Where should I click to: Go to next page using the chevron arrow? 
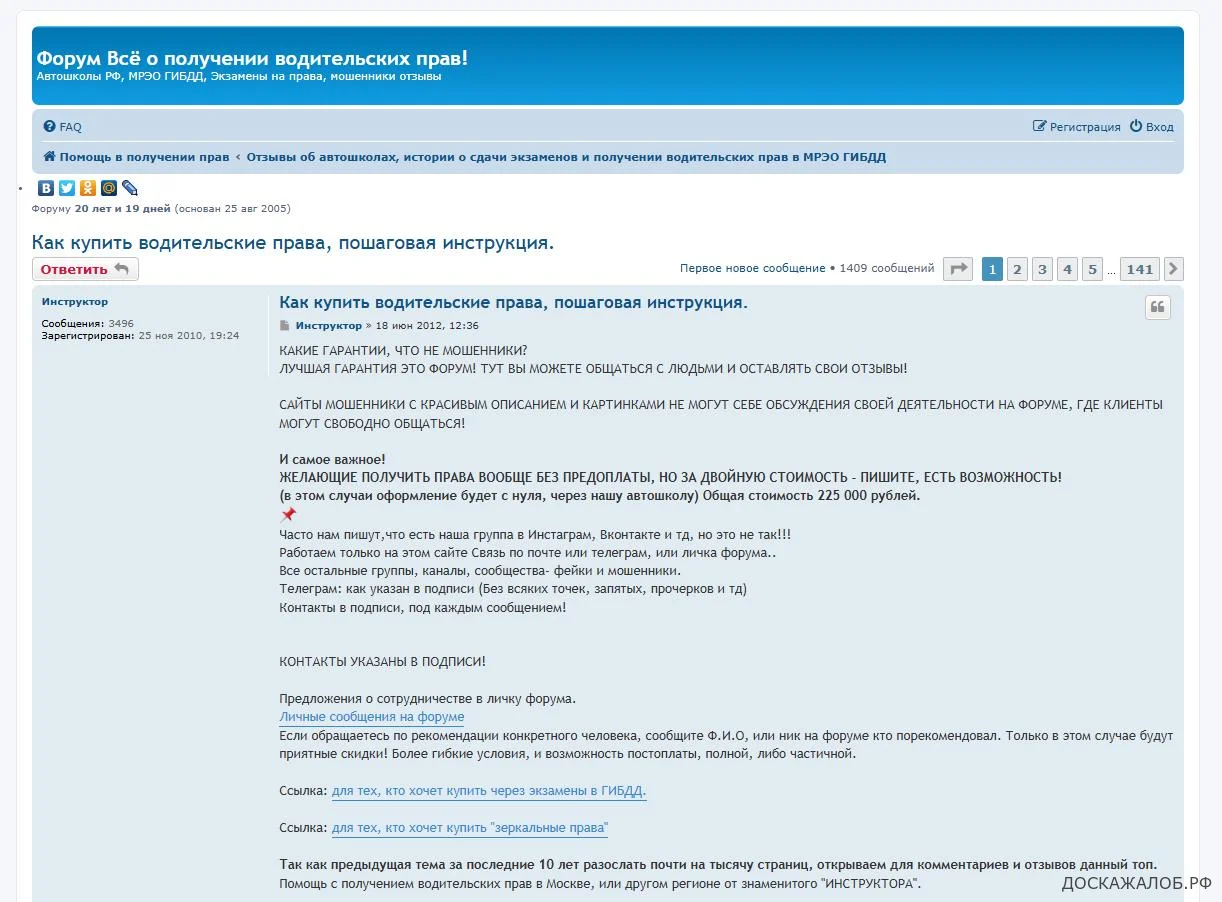(x=1174, y=269)
